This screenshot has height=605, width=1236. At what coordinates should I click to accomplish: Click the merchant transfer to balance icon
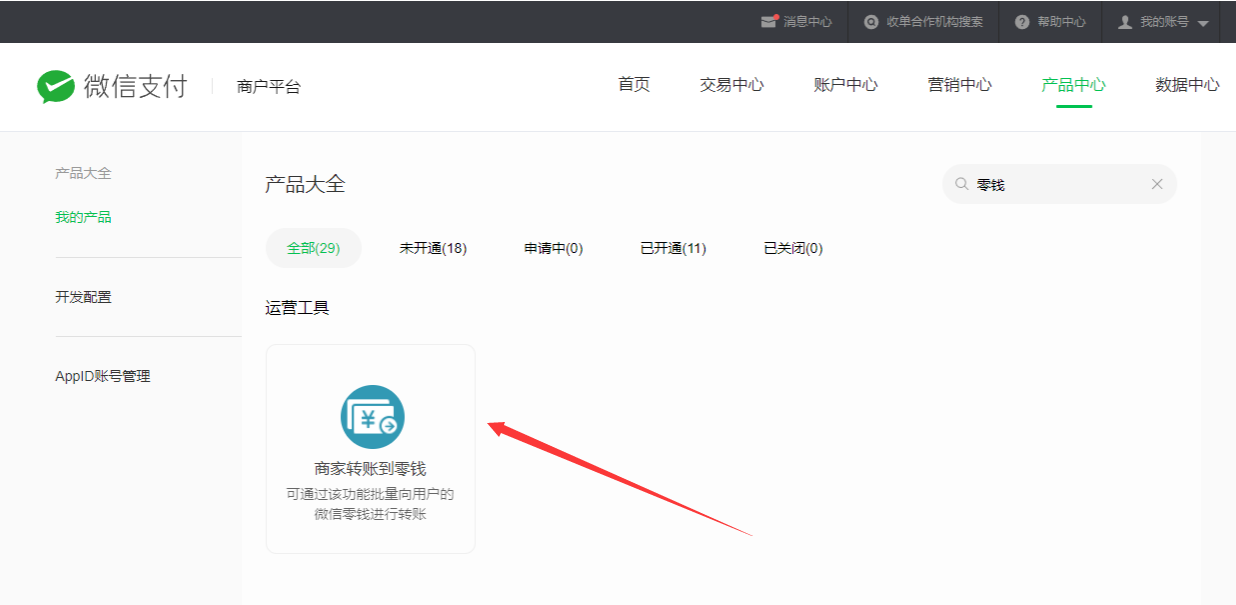click(x=372, y=417)
